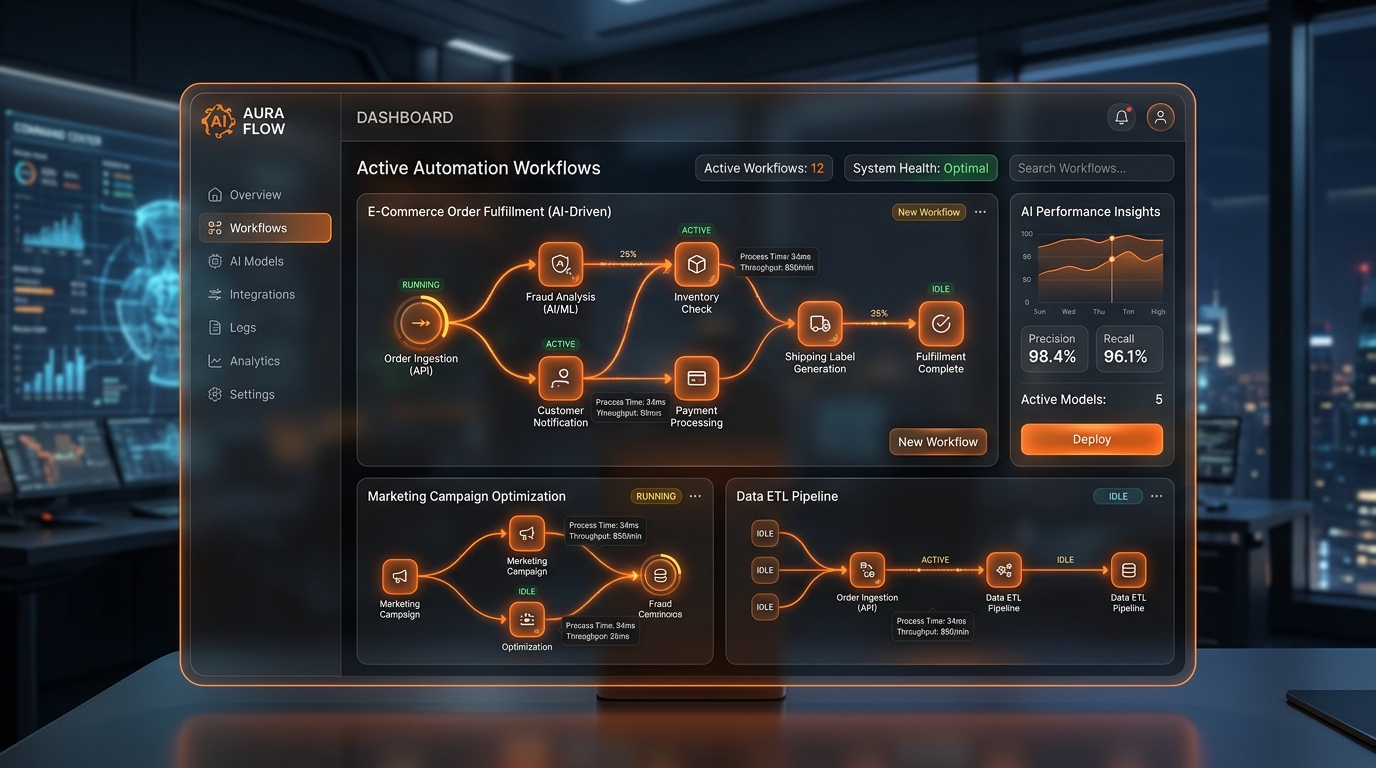Open the notifications bell

coord(1122,117)
